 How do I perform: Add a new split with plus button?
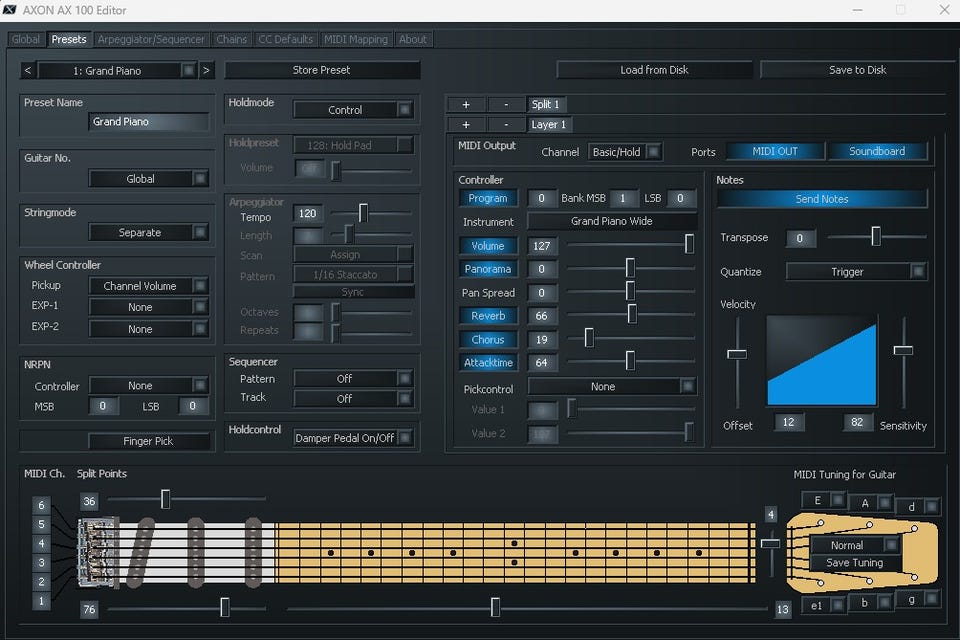(x=466, y=104)
